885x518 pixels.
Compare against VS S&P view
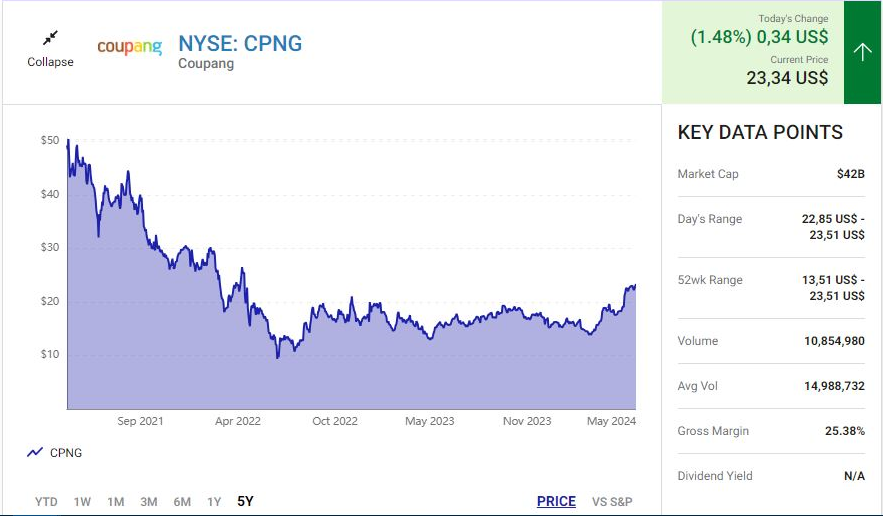[612, 502]
